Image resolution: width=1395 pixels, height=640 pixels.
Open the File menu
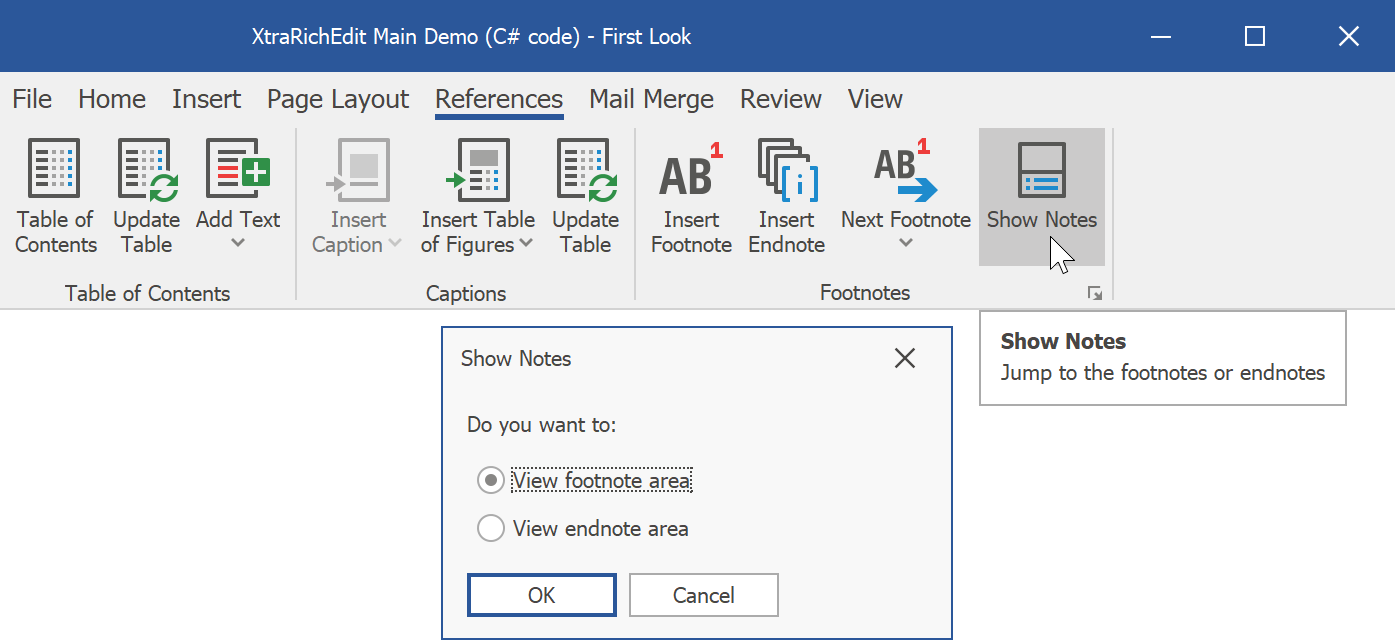click(x=31, y=99)
